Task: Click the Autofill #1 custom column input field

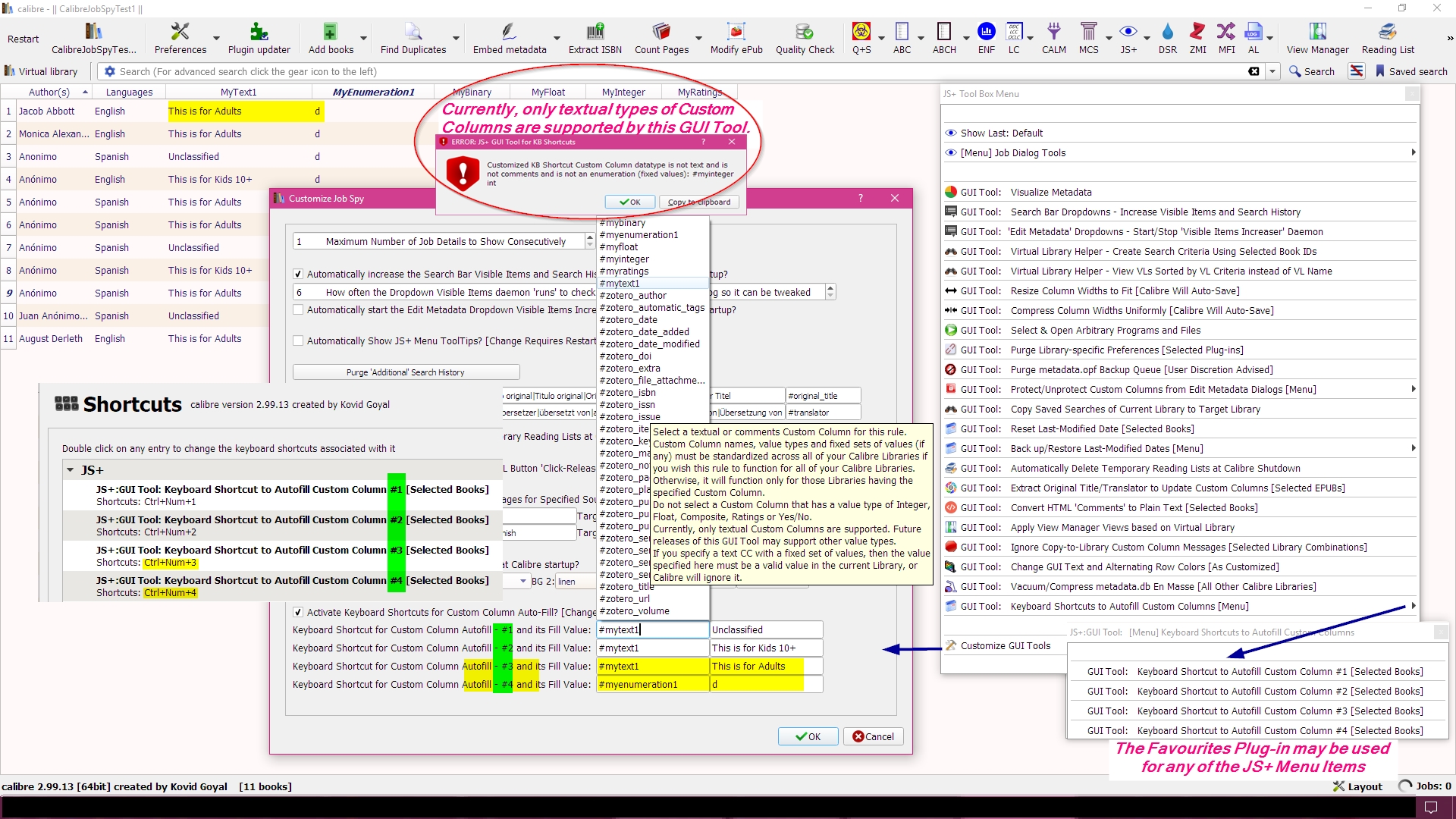Action: (651, 629)
